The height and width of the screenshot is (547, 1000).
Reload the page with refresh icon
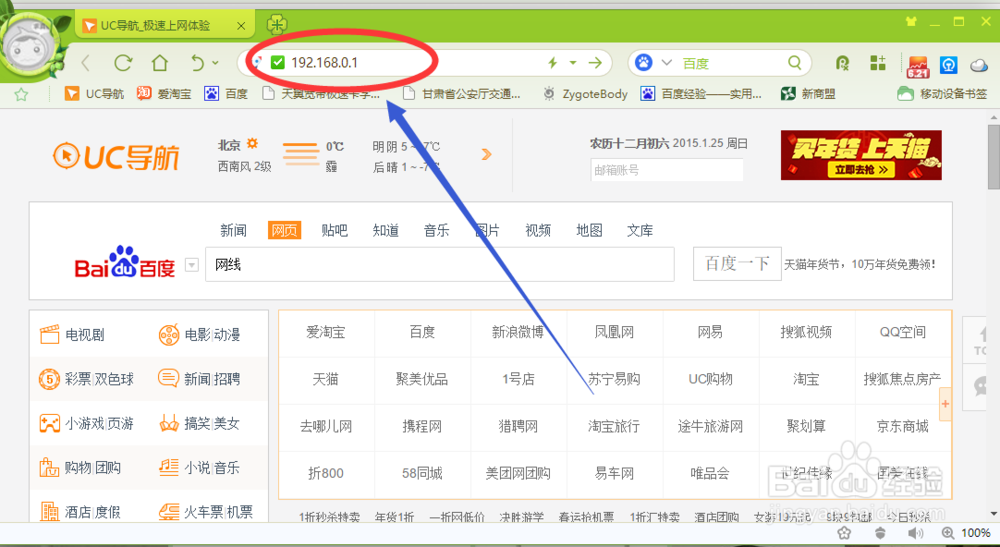coord(123,62)
